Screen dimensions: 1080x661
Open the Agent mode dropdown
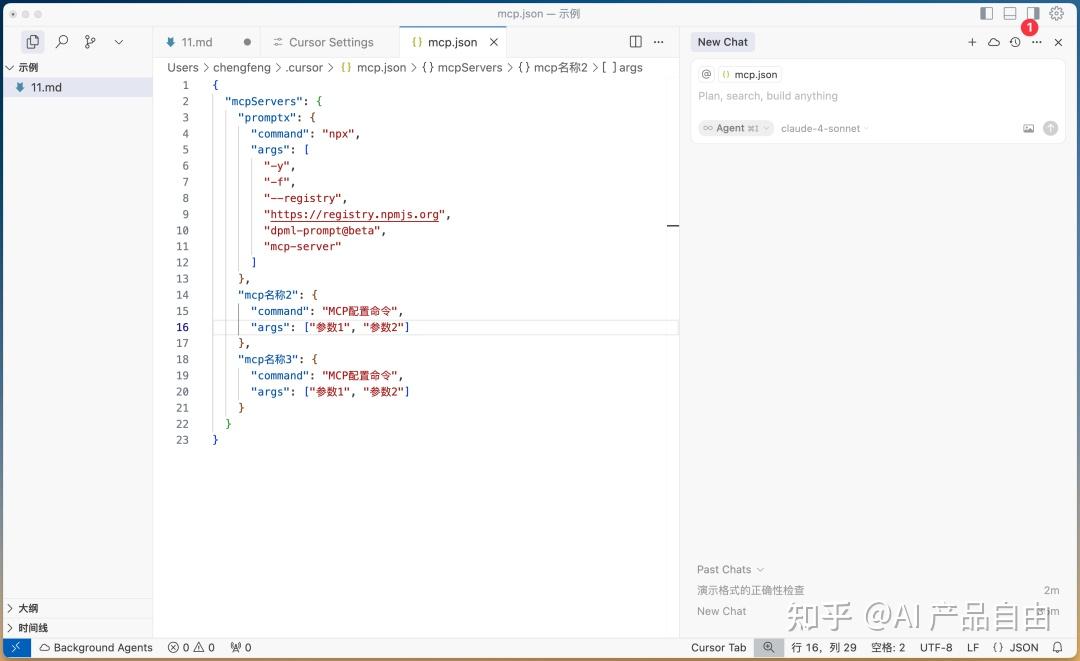coord(736,128)
